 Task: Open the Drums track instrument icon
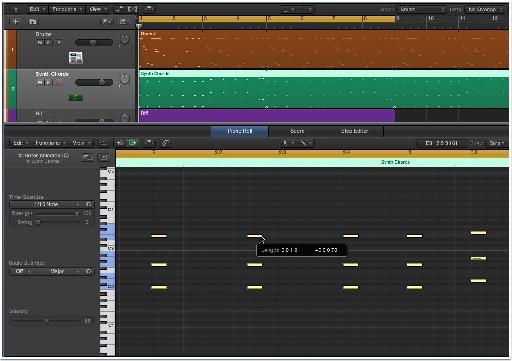point(76,58)
